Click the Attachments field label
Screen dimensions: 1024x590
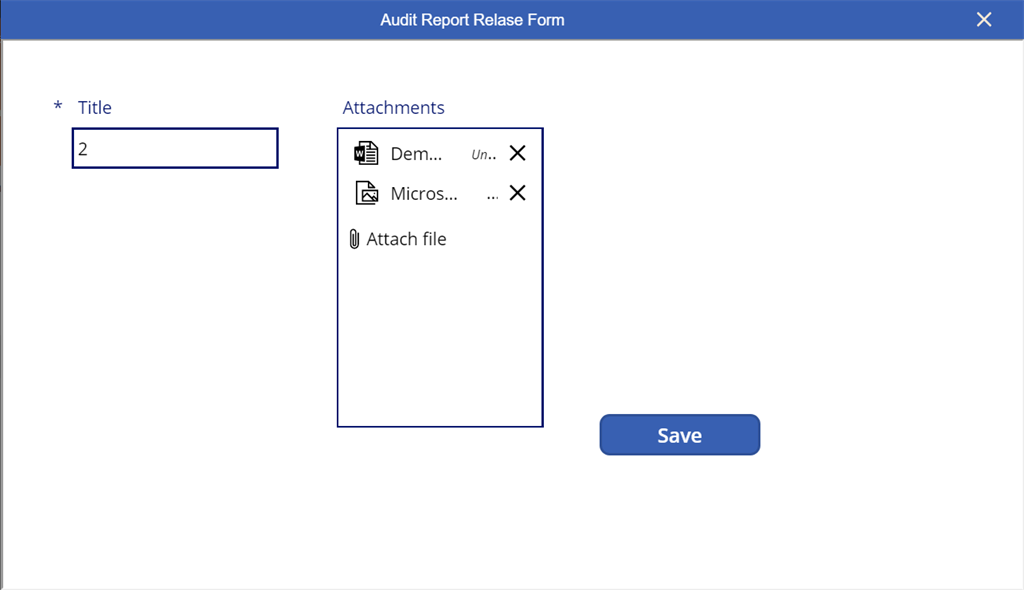pos(393,107)
